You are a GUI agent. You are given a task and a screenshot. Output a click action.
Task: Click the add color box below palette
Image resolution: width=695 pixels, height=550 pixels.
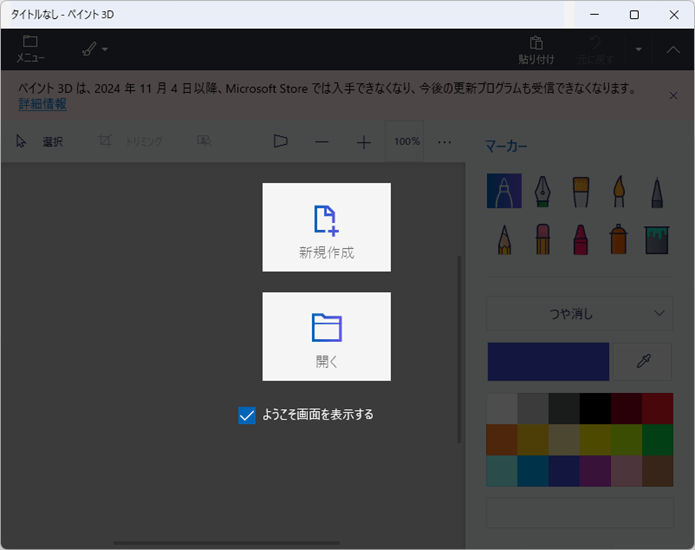click(580, 512)
